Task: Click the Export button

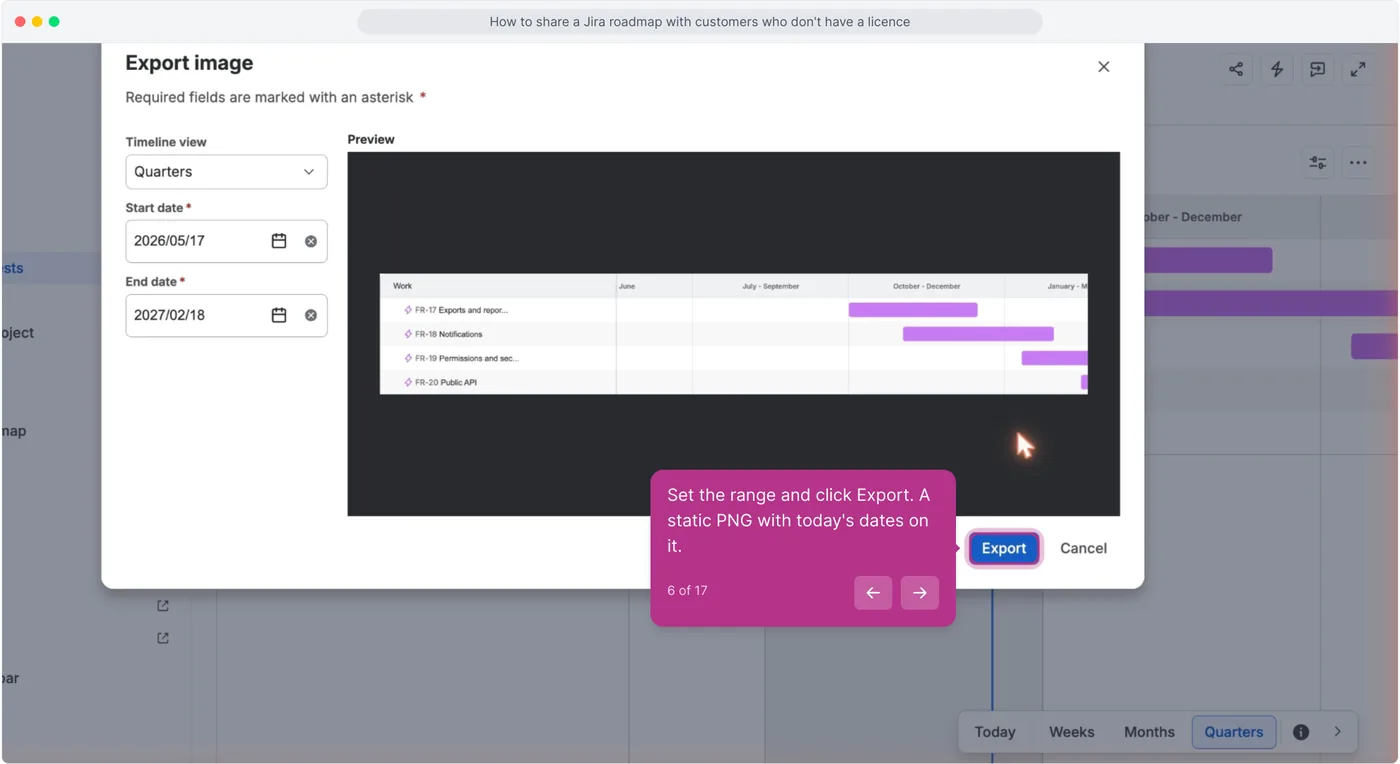Action: coord(1004,548)
